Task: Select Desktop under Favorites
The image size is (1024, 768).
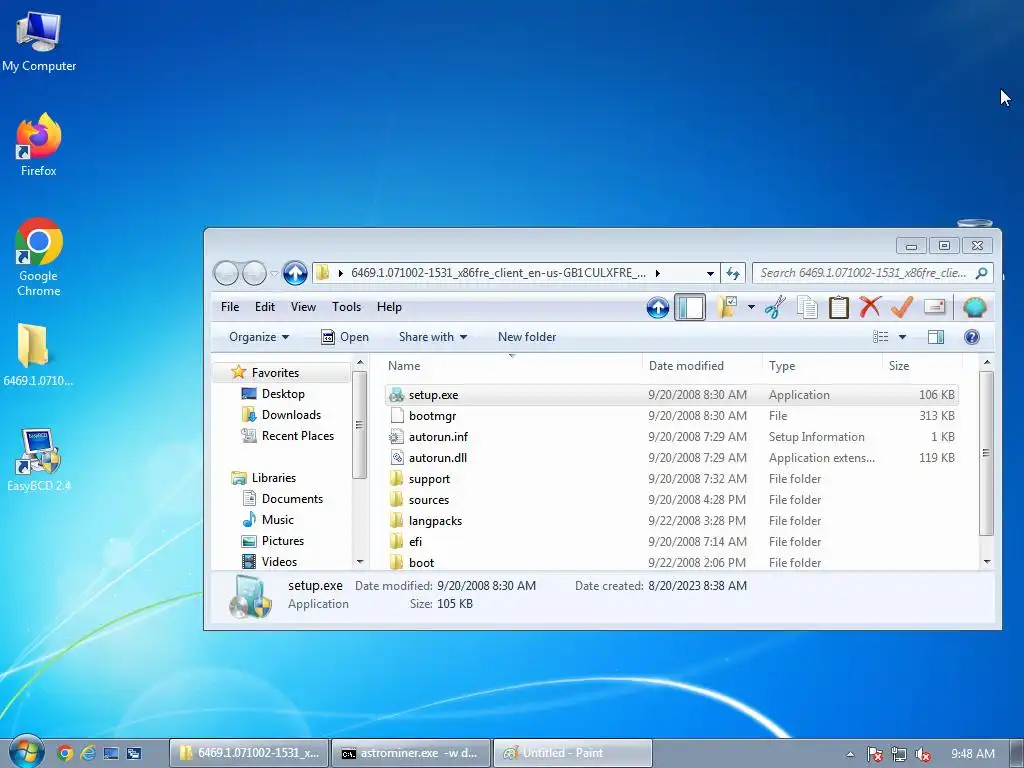Action: point(283,394)
